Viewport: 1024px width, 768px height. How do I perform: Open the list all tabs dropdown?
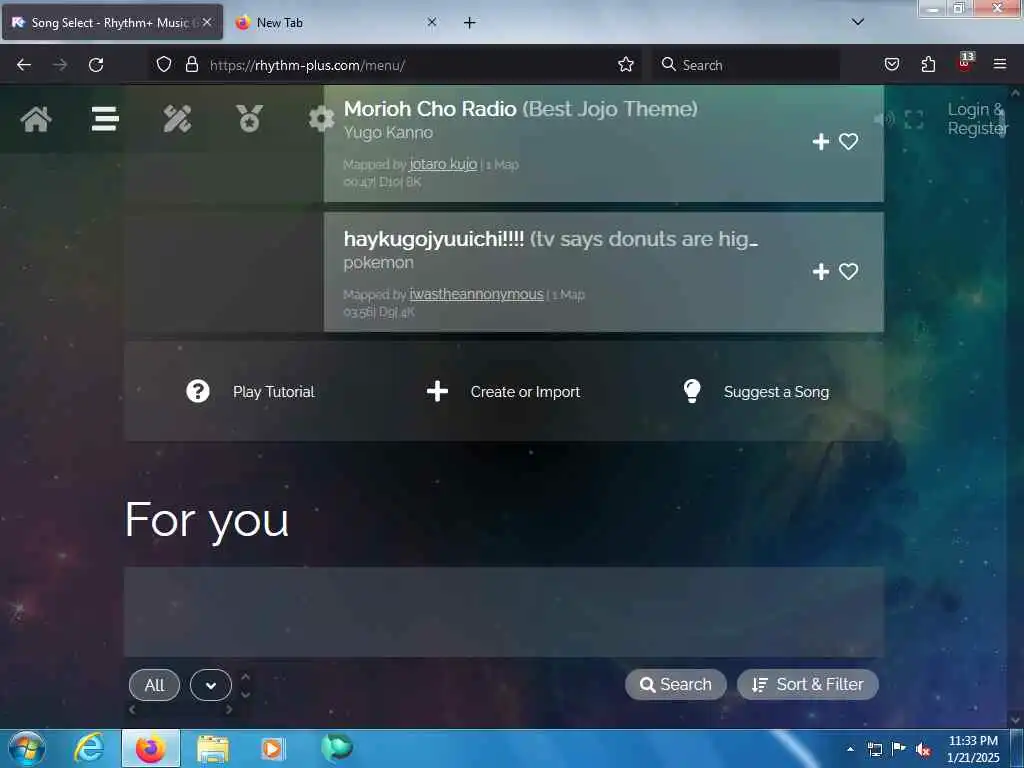coord(858,22)
